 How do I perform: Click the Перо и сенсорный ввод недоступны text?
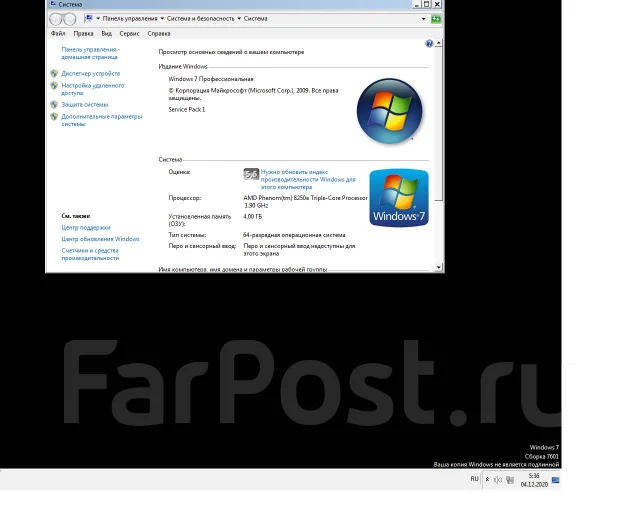pos(299,250)
